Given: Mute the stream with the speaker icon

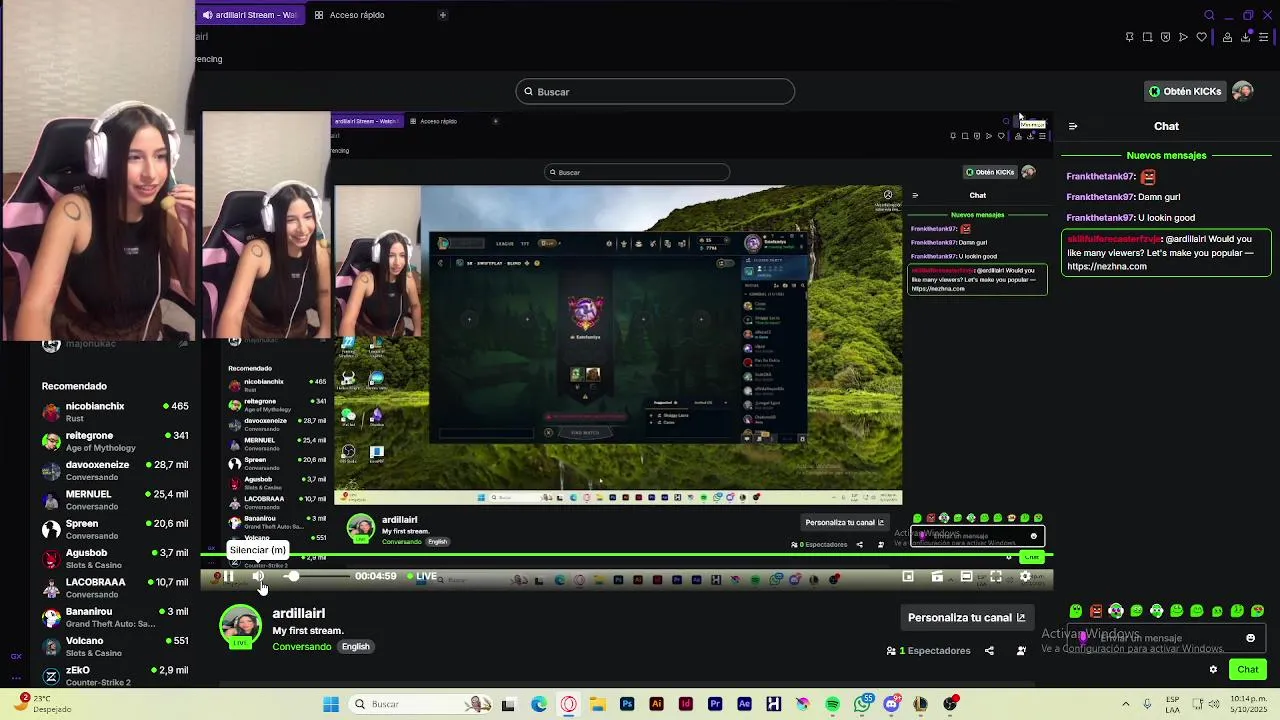Looking at the screenshot, I should 258,576.
